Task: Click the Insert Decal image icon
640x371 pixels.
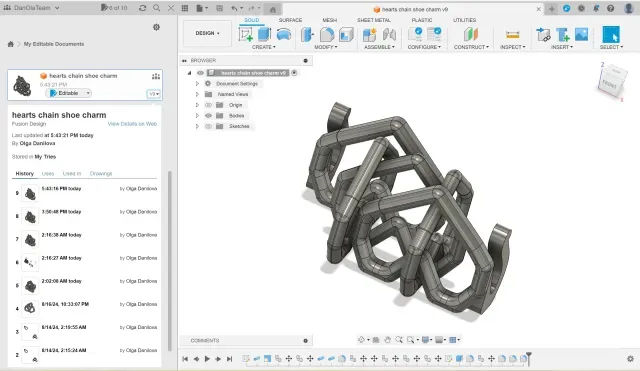Action: coord(581,34)
